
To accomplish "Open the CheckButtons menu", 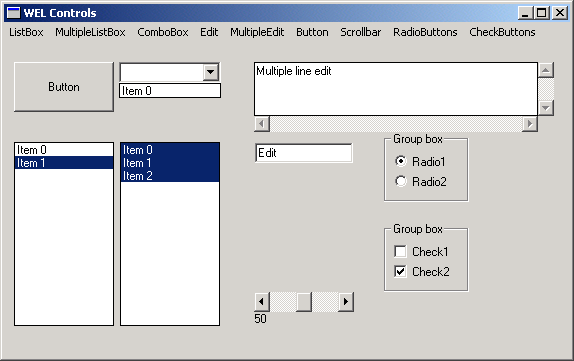I will (502, 32).
